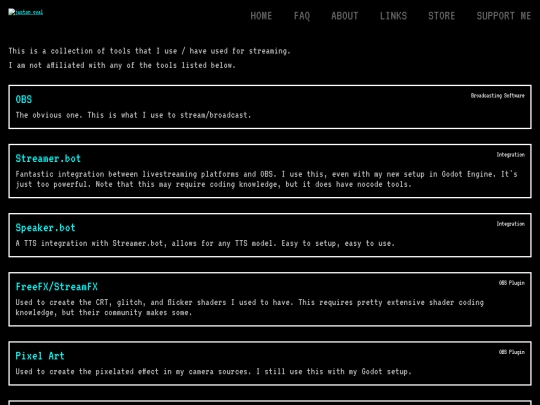Click the description starting 'Fantastic integration between livestreaming'
540x405 pixels.
(x=266, y=179)
